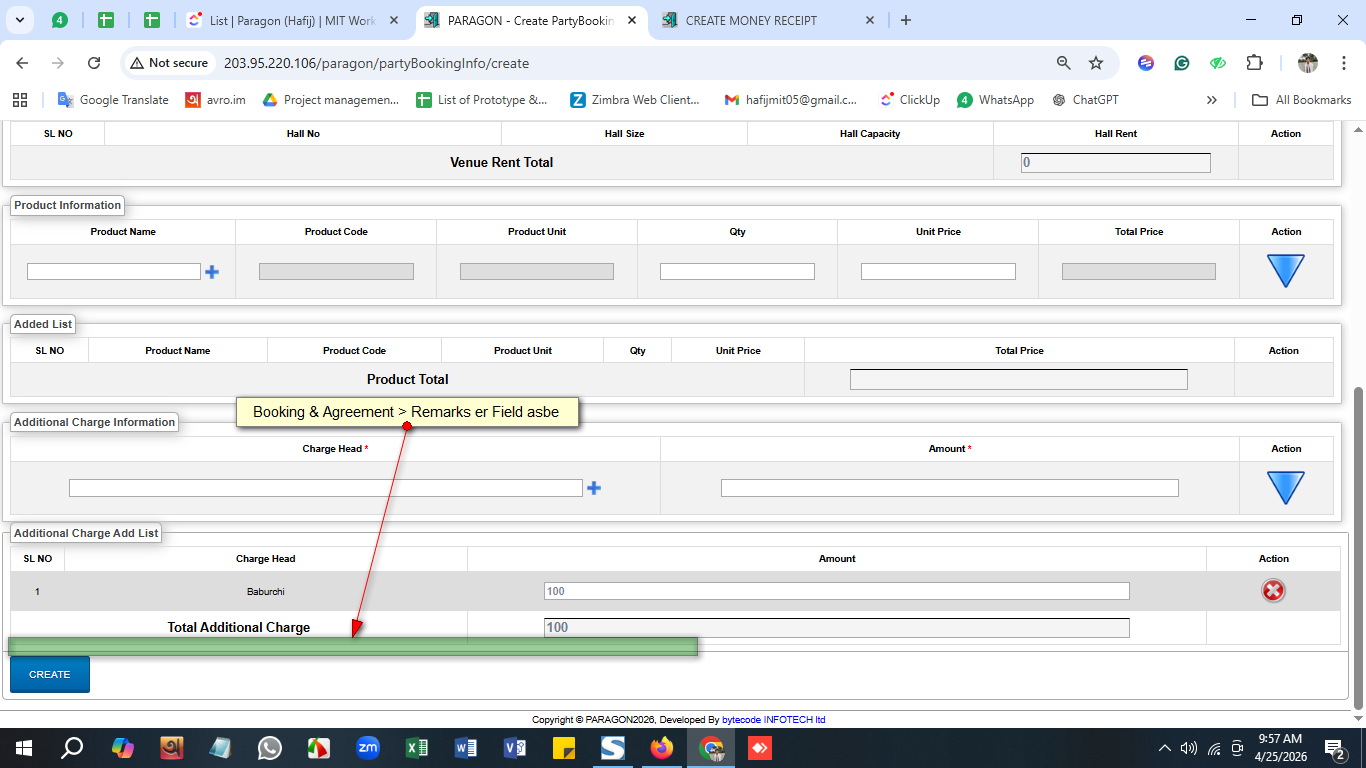Open the Chrome profile avatar
This screenshot has width=1366, height=768.
click(1308, 63)
